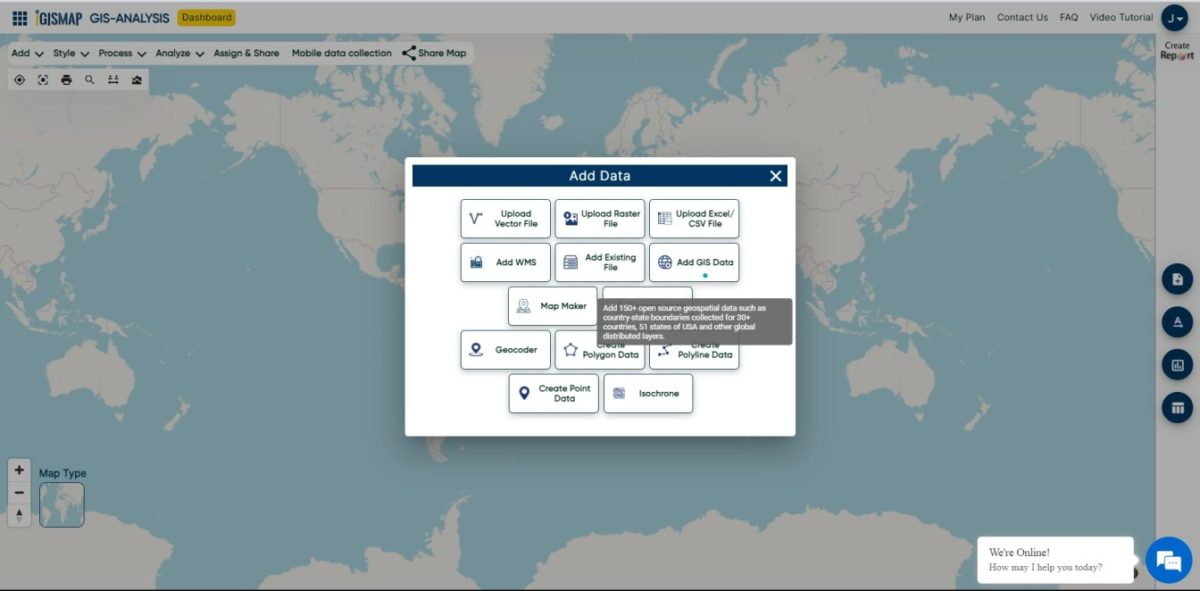Close the Add Data dialog
Viewport: 1200px width, 591px height.
point(775,176)
